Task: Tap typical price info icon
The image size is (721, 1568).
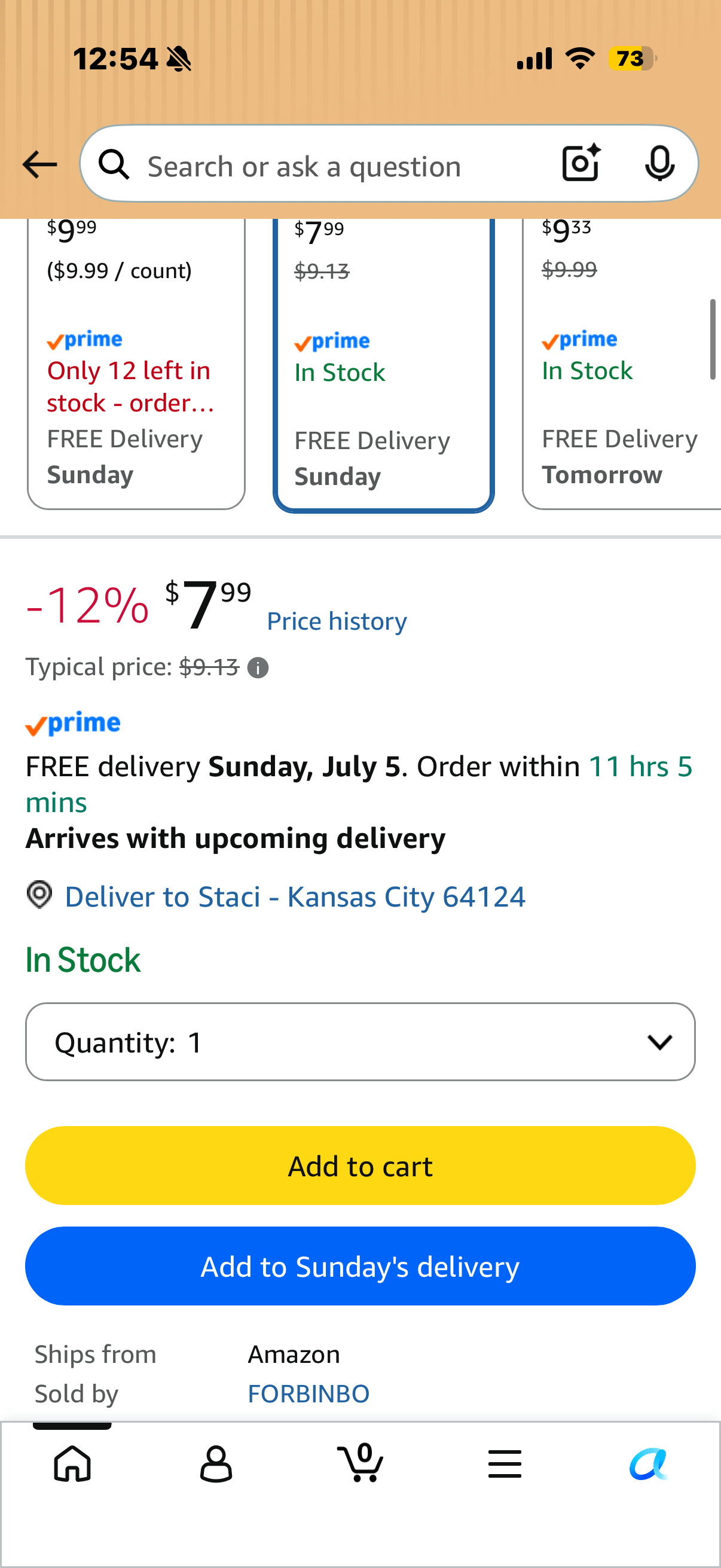Action: (x=258, y=669)
